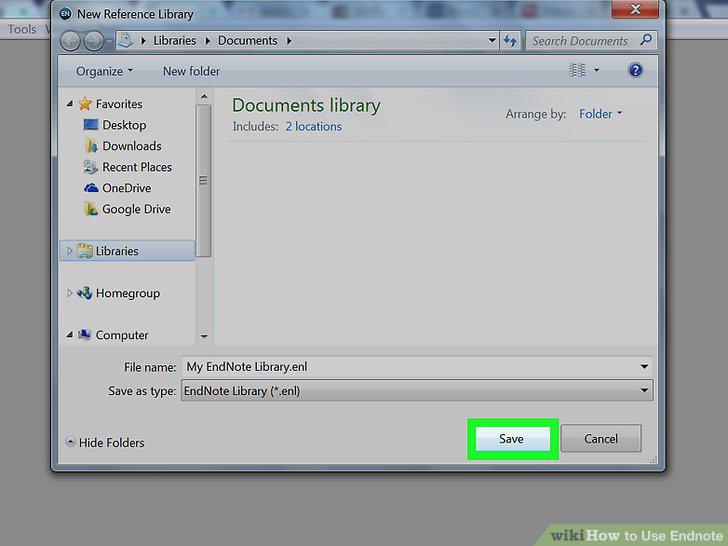Close the New Reference Library dialog
Screen dimensions: 728x546
pyautogui.click(x=635, y=9)
